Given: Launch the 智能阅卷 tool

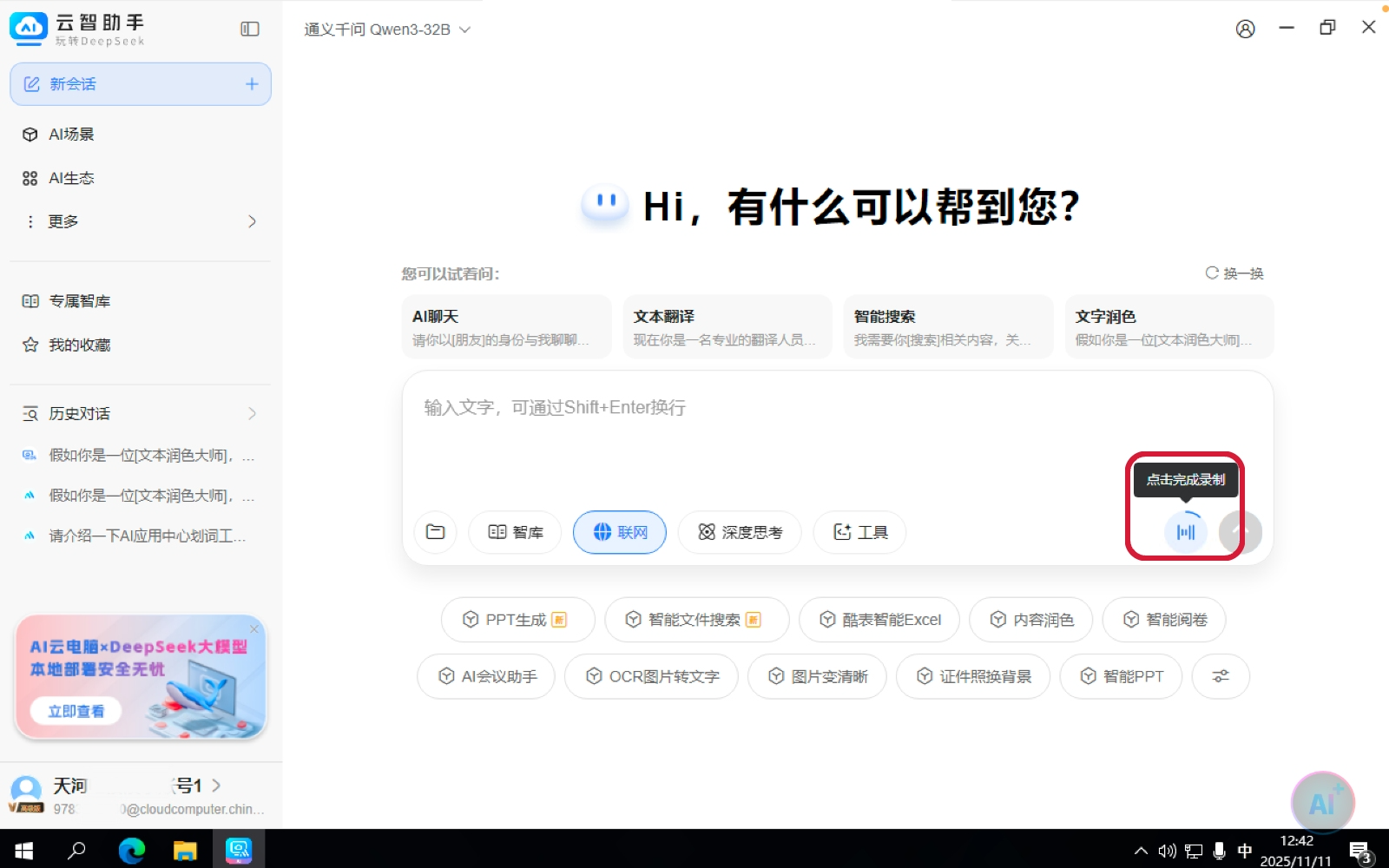Looking at the screenshot, I should pyautogui.click(x=1164, y=620).
